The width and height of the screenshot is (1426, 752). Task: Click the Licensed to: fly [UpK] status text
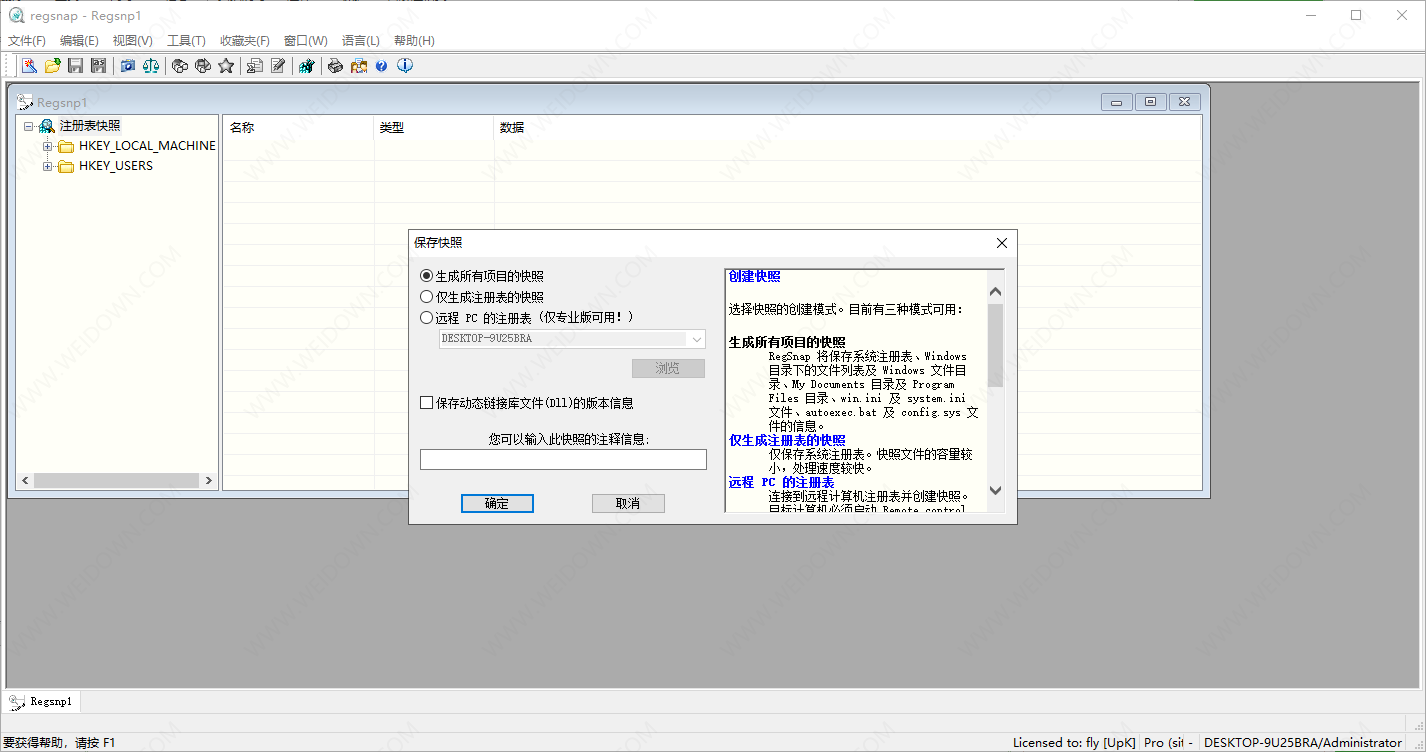[1074, 743]
